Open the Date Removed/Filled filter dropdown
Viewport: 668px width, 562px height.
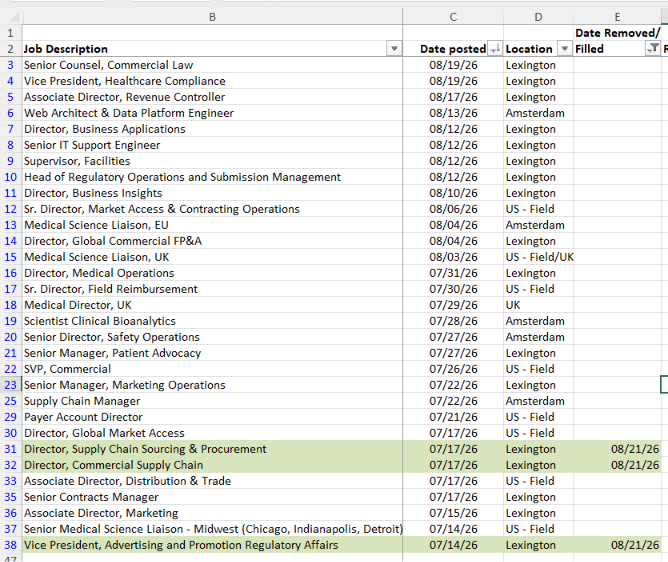point(653,49)
